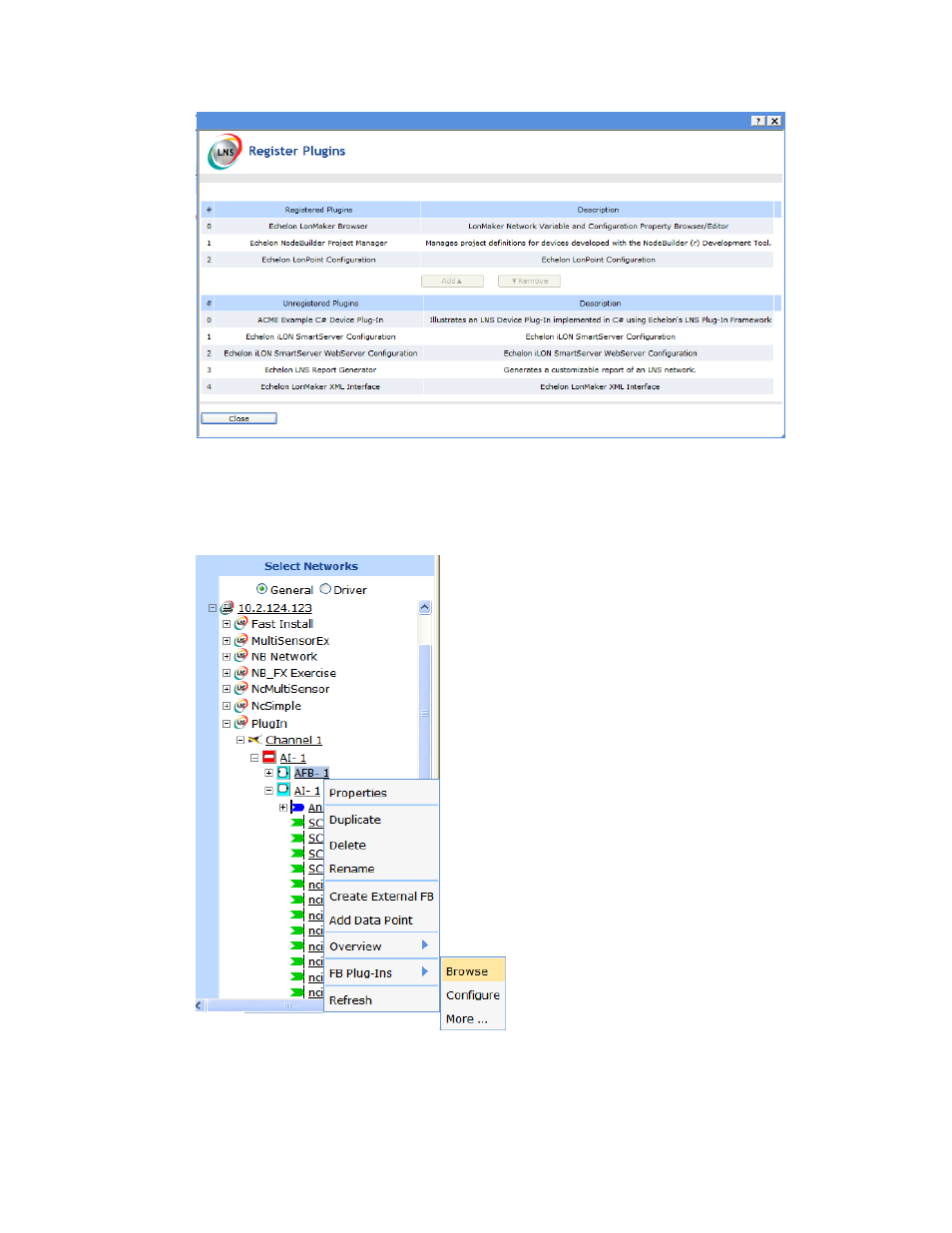The width and height of the screenshot is (952, 1233).
Task: Open the Channel 1 link in tree
Action: [293, 740]
